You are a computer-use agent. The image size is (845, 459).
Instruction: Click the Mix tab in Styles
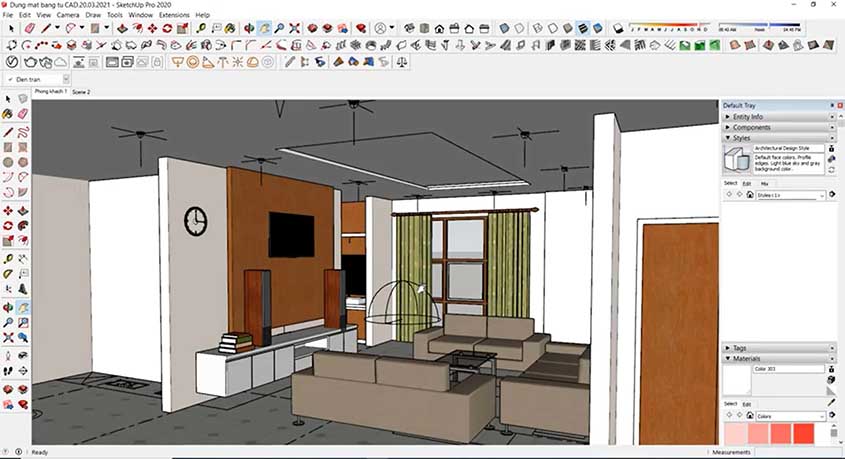[765, 183]
